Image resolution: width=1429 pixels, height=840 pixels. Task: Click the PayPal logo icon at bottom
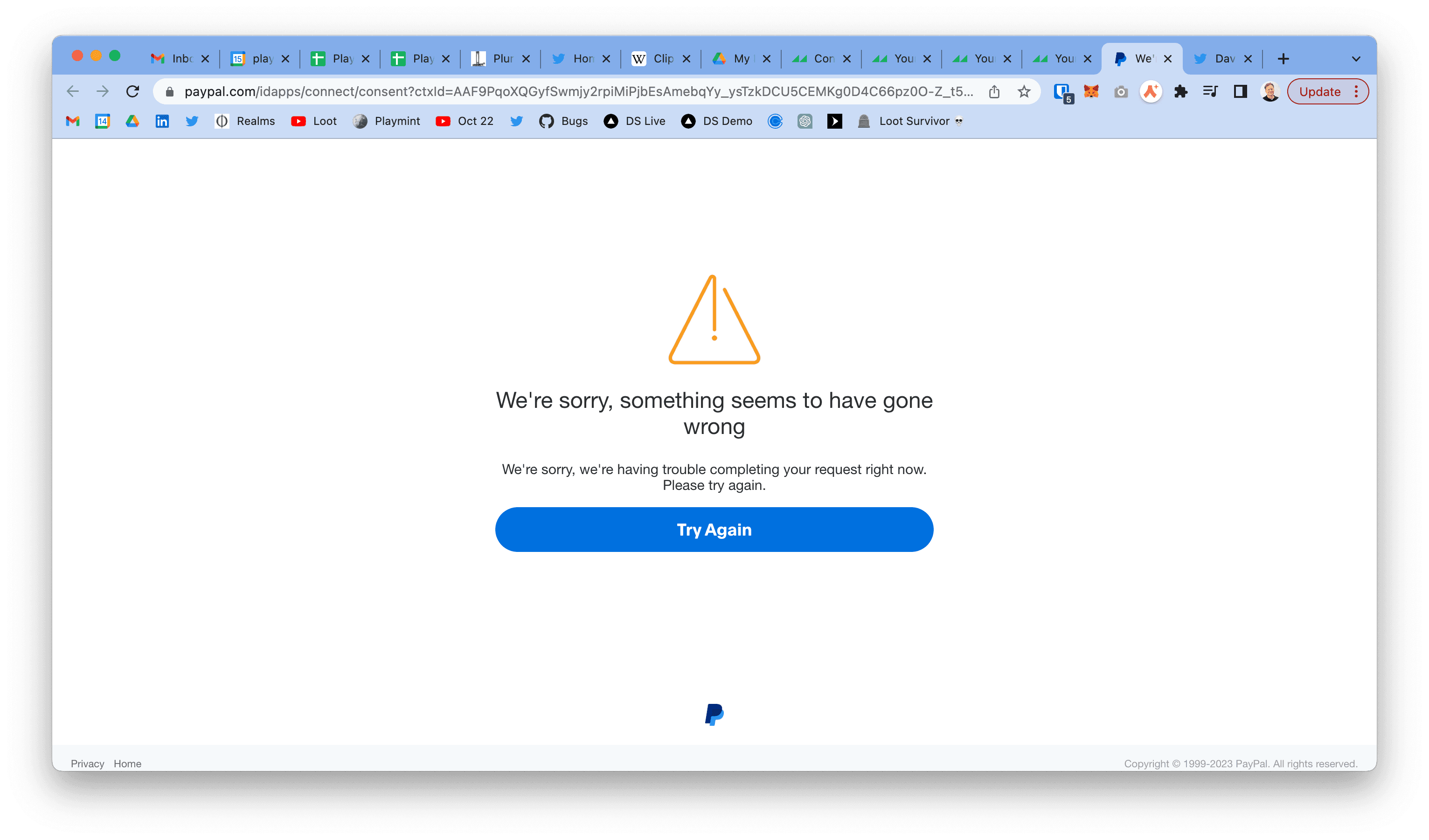tap(714, 714)
